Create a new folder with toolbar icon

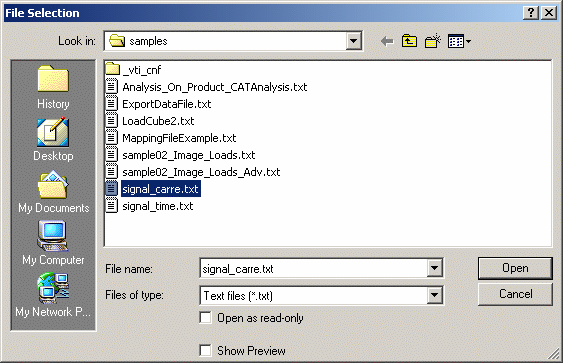(433, 41)
